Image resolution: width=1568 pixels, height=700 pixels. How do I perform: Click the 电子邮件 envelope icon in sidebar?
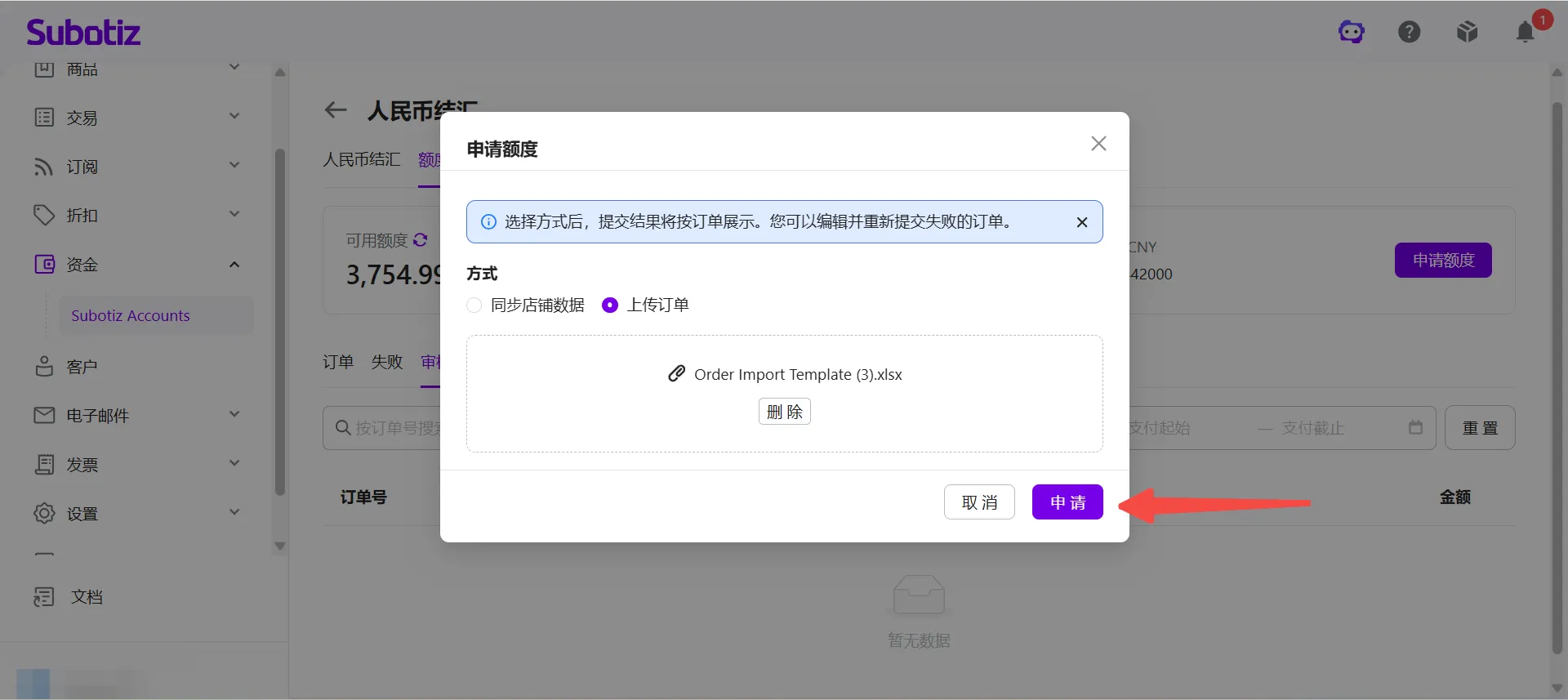[44, 415]
